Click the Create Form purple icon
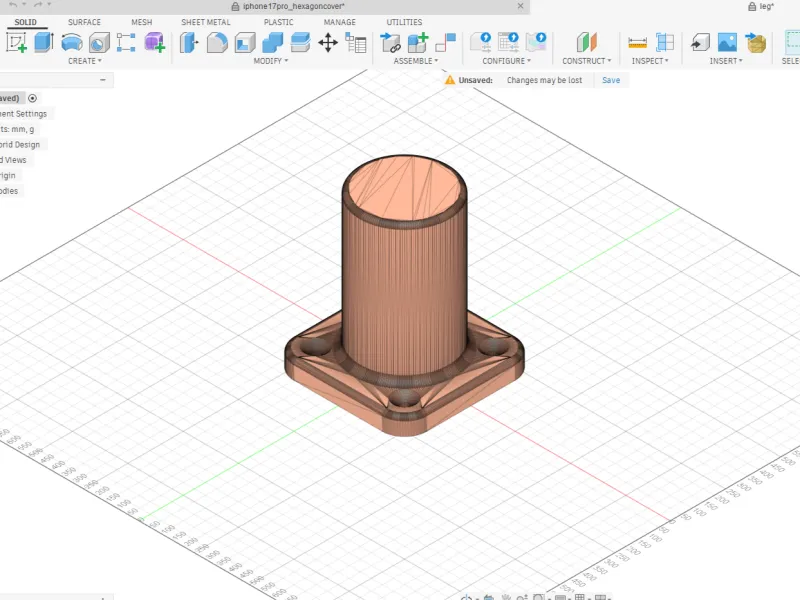800x600 pixels. click(155, 42)
